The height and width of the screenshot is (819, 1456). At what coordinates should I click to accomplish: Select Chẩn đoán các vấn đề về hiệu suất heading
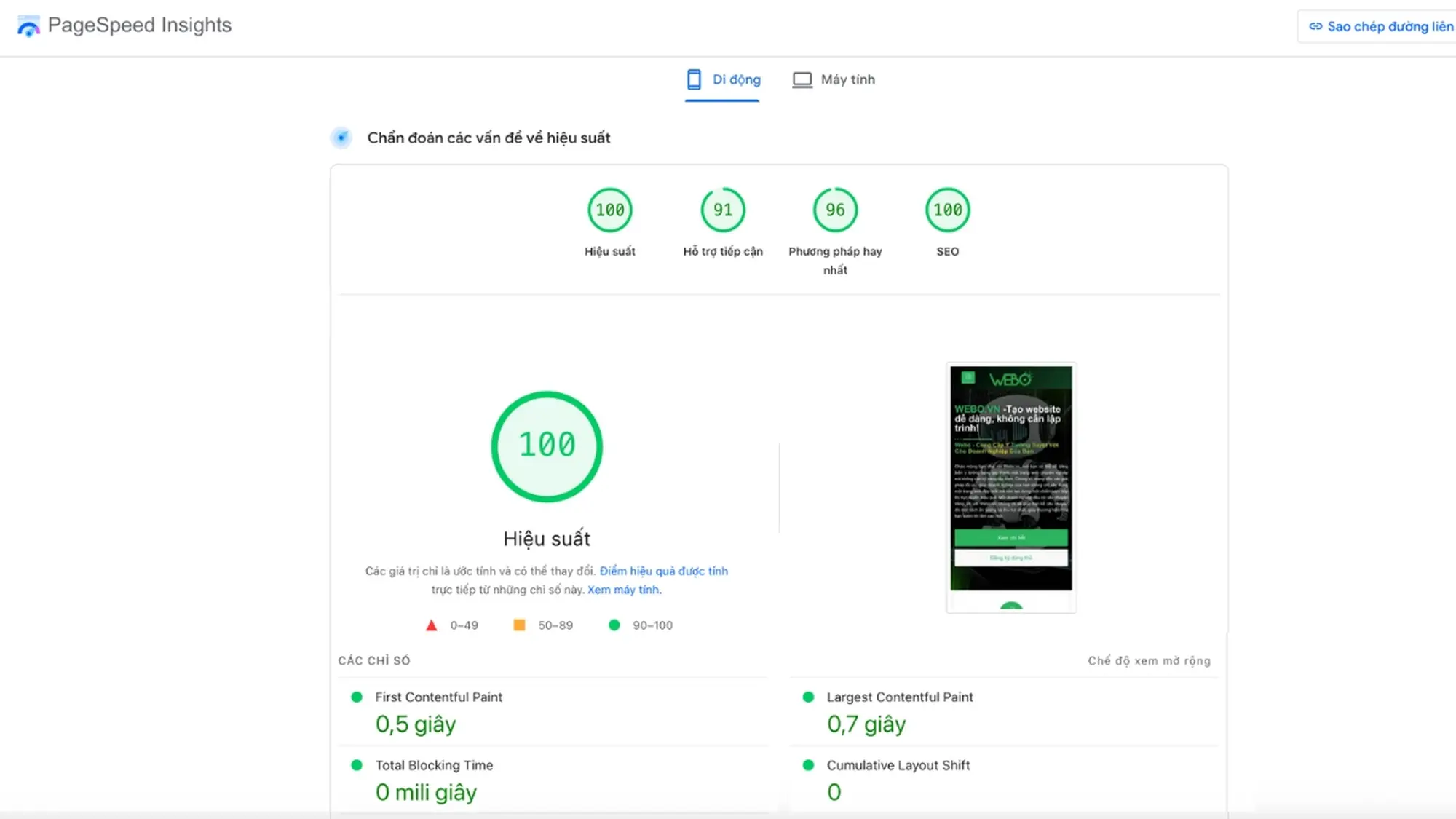488,138
